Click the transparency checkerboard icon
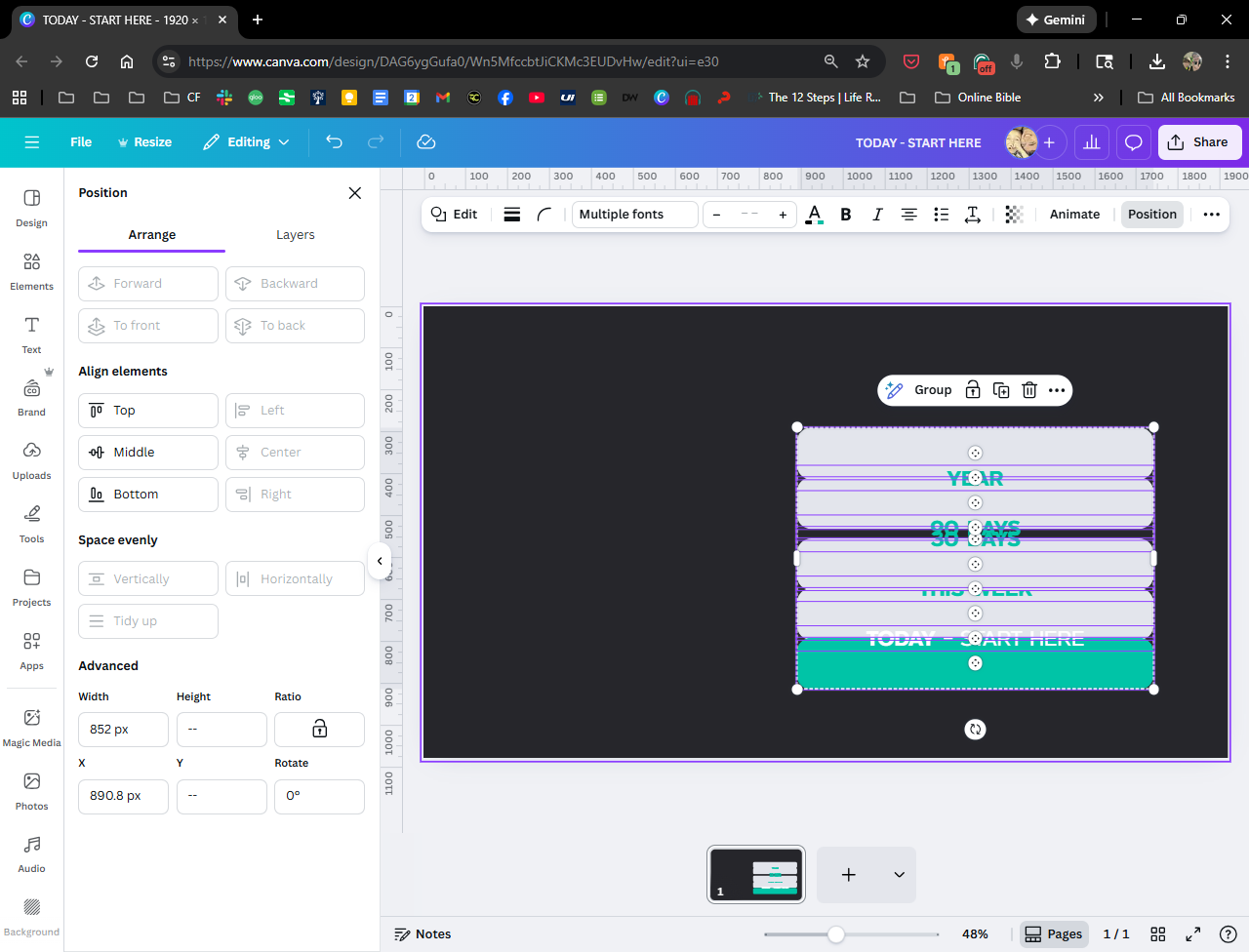This screenshot has height=952, width=1249. (x=1014, y=215)
